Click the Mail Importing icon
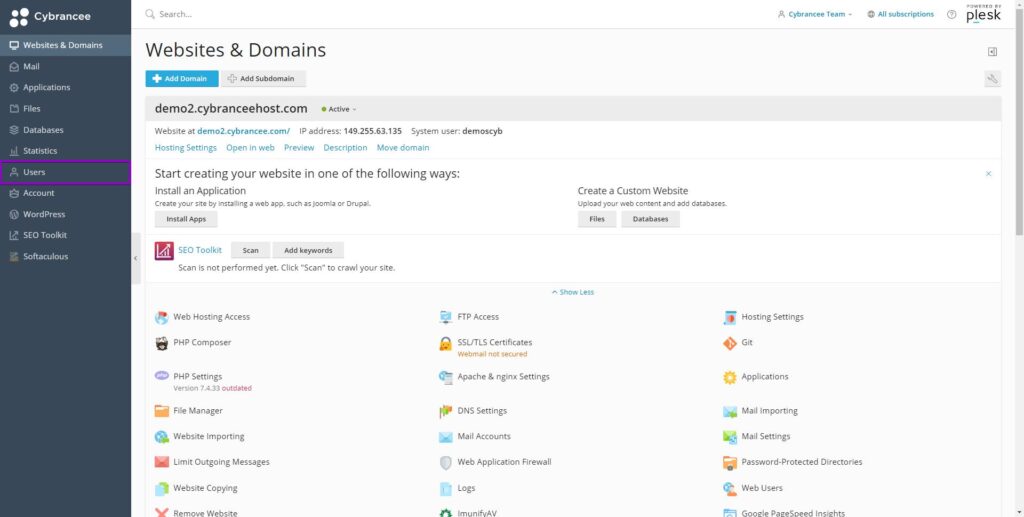The width and height of the screenshot is (1024, 517). click(x=729, y=411)
